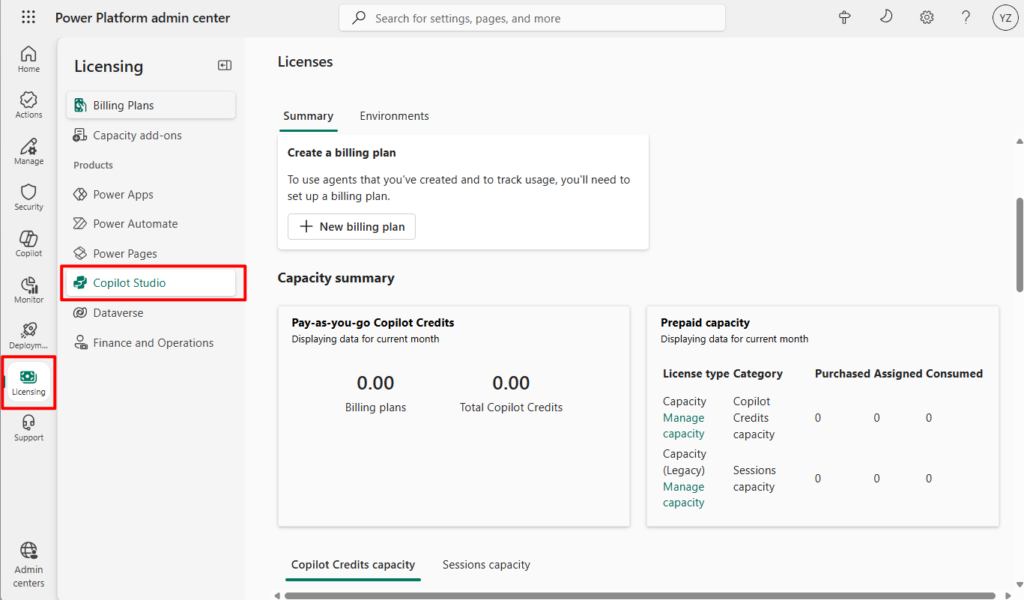Switch to the Environments tab
This screenshot has height=600, width=1024.
click(394, 116)
